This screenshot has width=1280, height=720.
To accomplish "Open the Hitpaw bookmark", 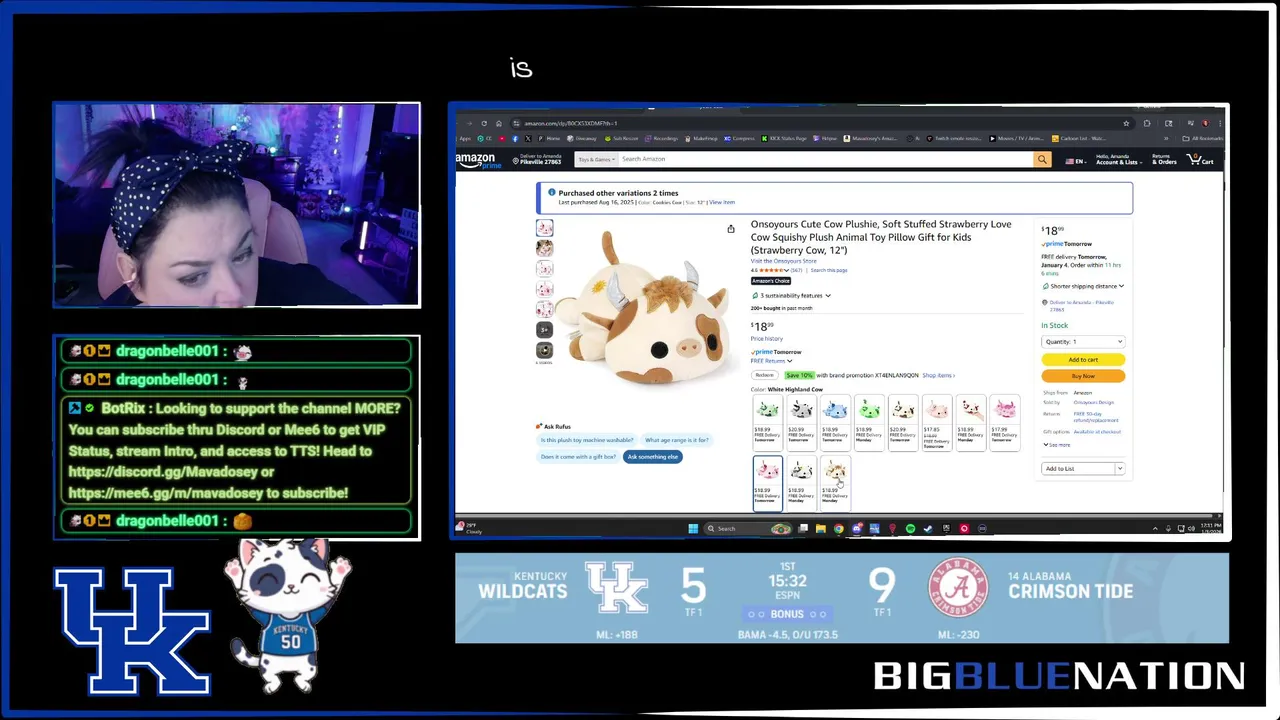I will coord(825,139).
